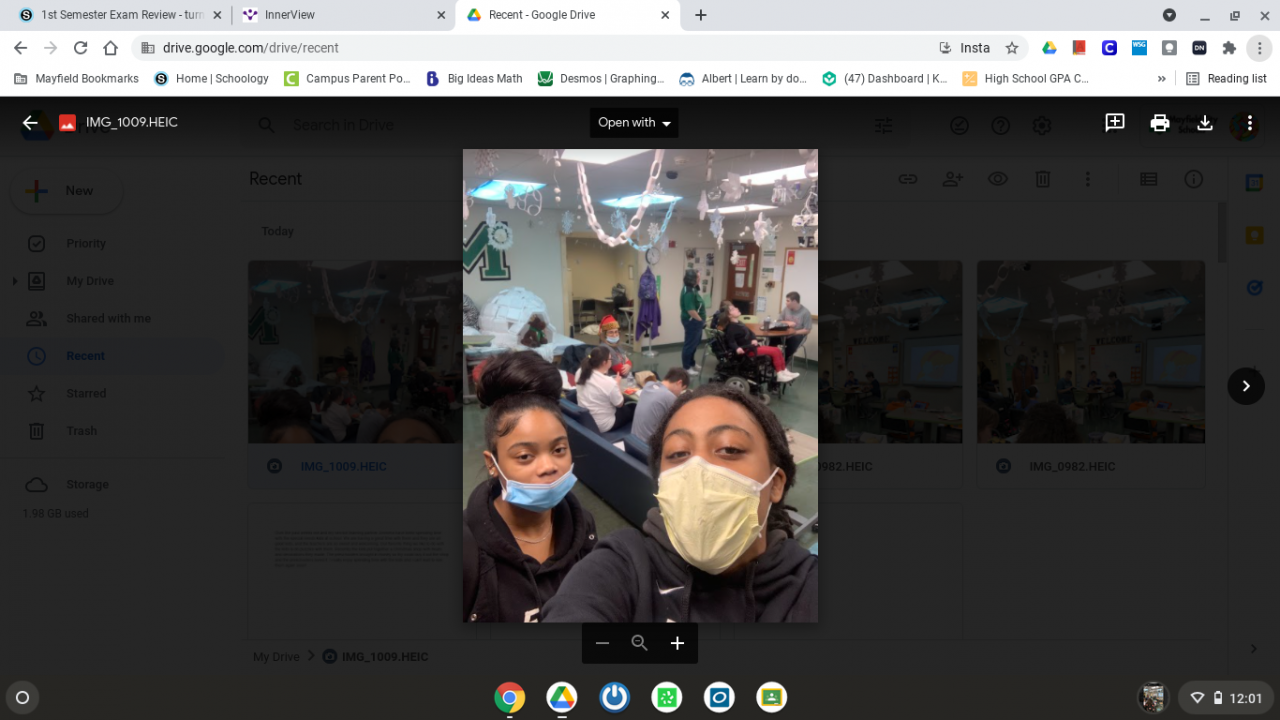The image size is (1280, 720).
Task: Open system status tray at clock
Action: 1225,698
